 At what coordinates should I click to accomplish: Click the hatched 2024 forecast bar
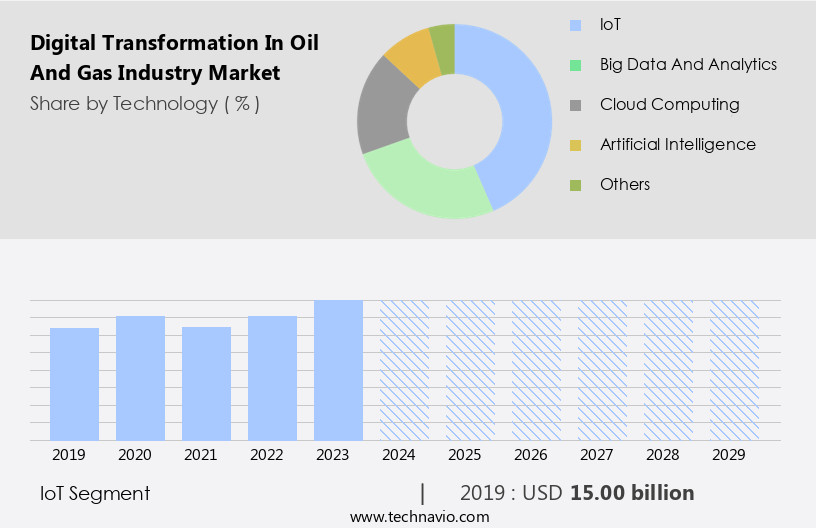(x=404, y=370)
